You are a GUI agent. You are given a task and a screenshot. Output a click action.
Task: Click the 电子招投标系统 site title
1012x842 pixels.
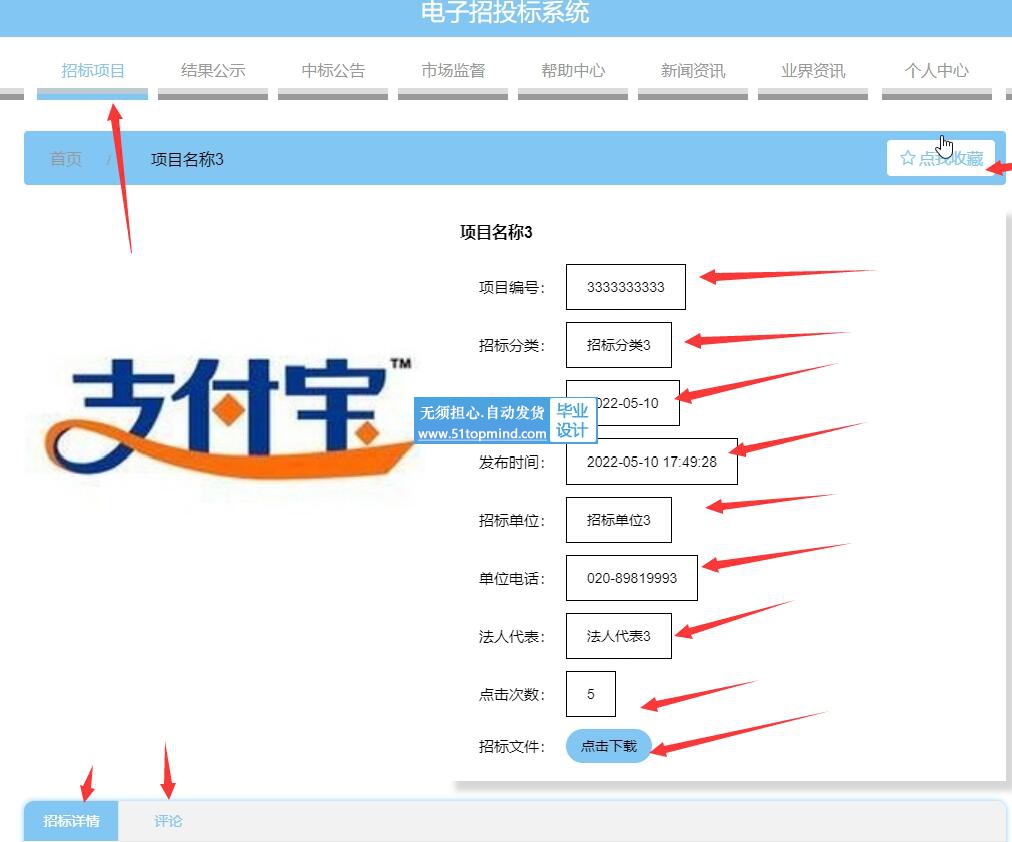pos(505,12)
